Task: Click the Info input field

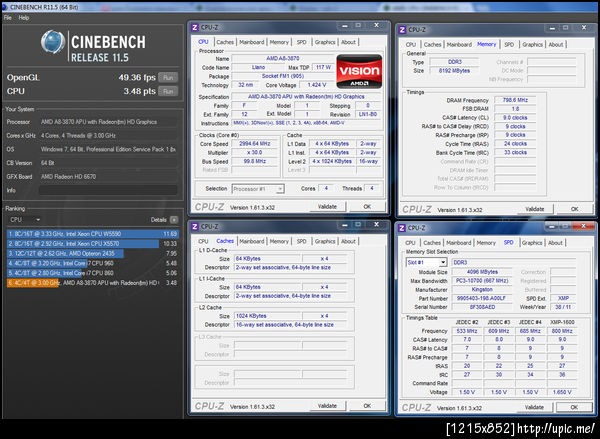Action: click(108, 190)
